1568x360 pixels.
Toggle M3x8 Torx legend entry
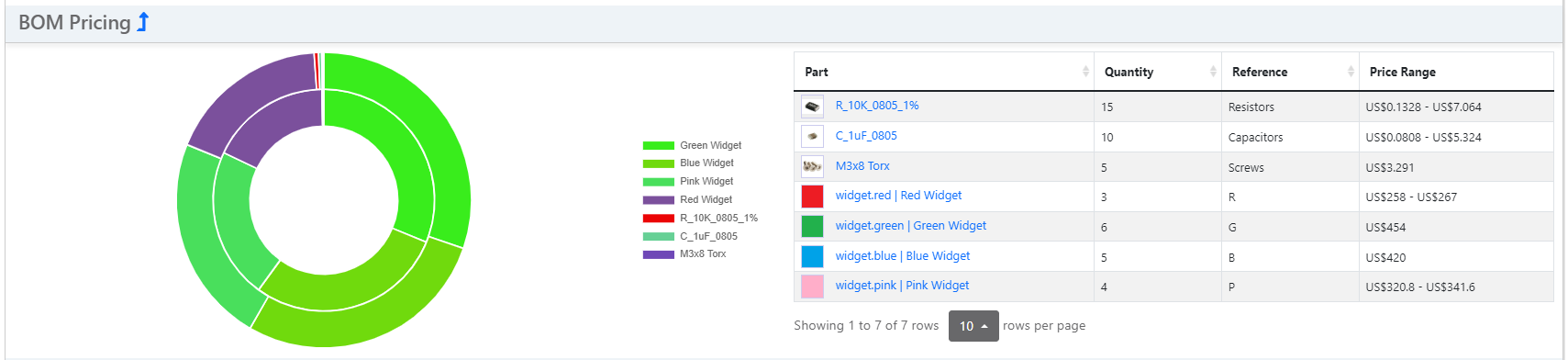(x=684, y=254)
